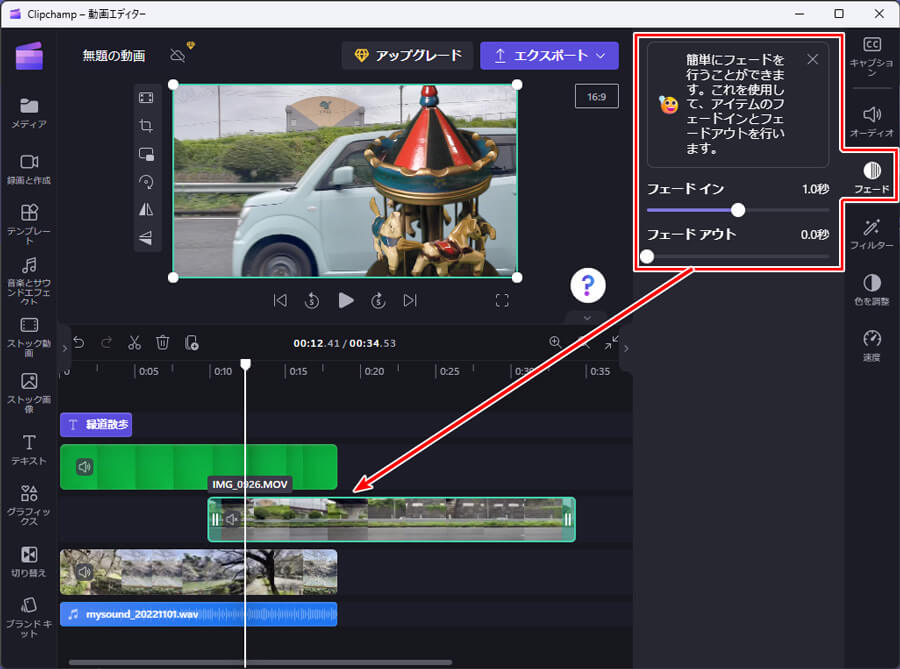This screenshot has height=669, width=900.
Task: Select the crop tool beside the preview
Action: click(x=146, y=126)
